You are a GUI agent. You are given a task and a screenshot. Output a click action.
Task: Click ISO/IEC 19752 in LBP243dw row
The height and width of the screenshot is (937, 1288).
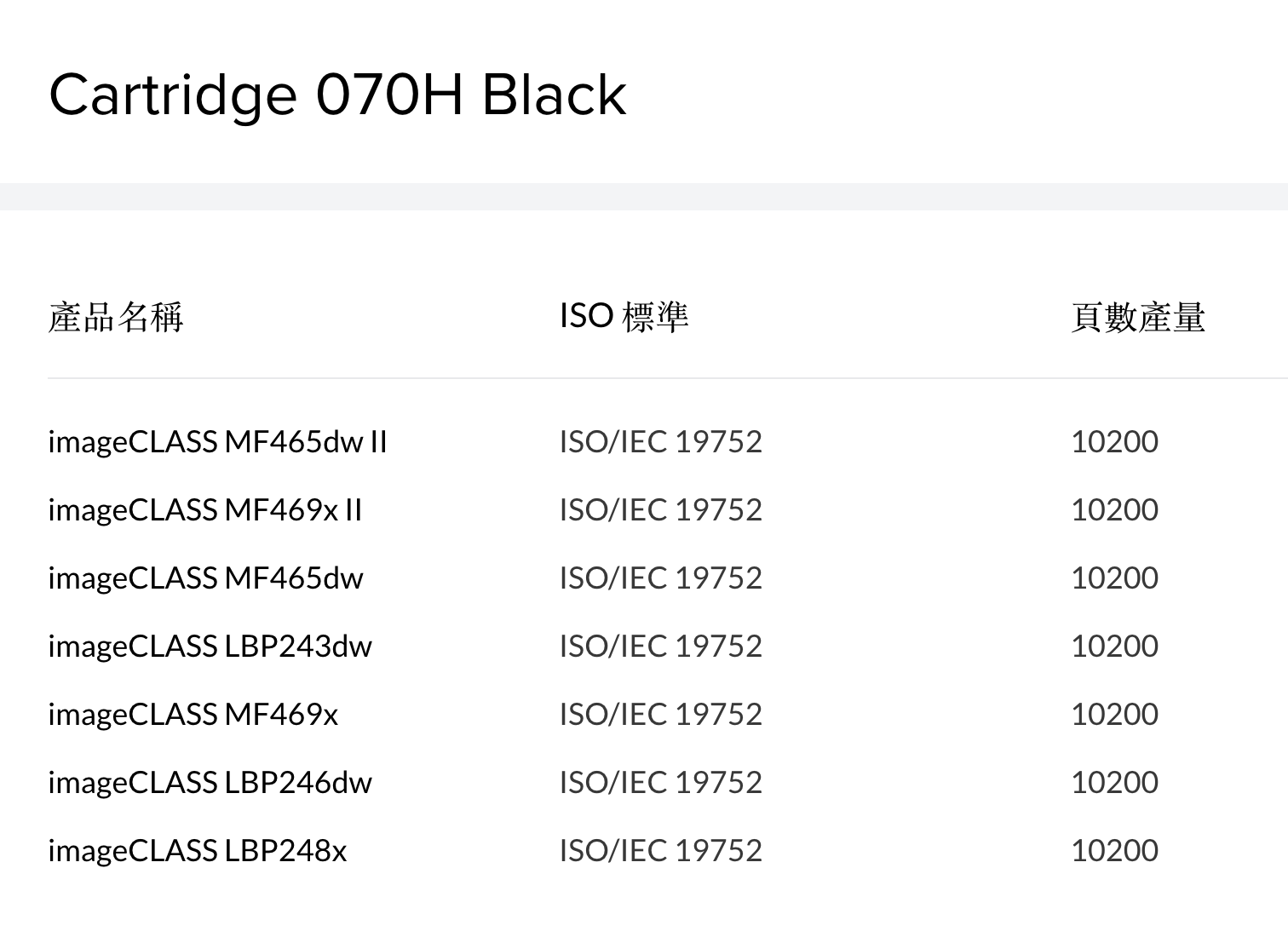(x=660, y=647)
